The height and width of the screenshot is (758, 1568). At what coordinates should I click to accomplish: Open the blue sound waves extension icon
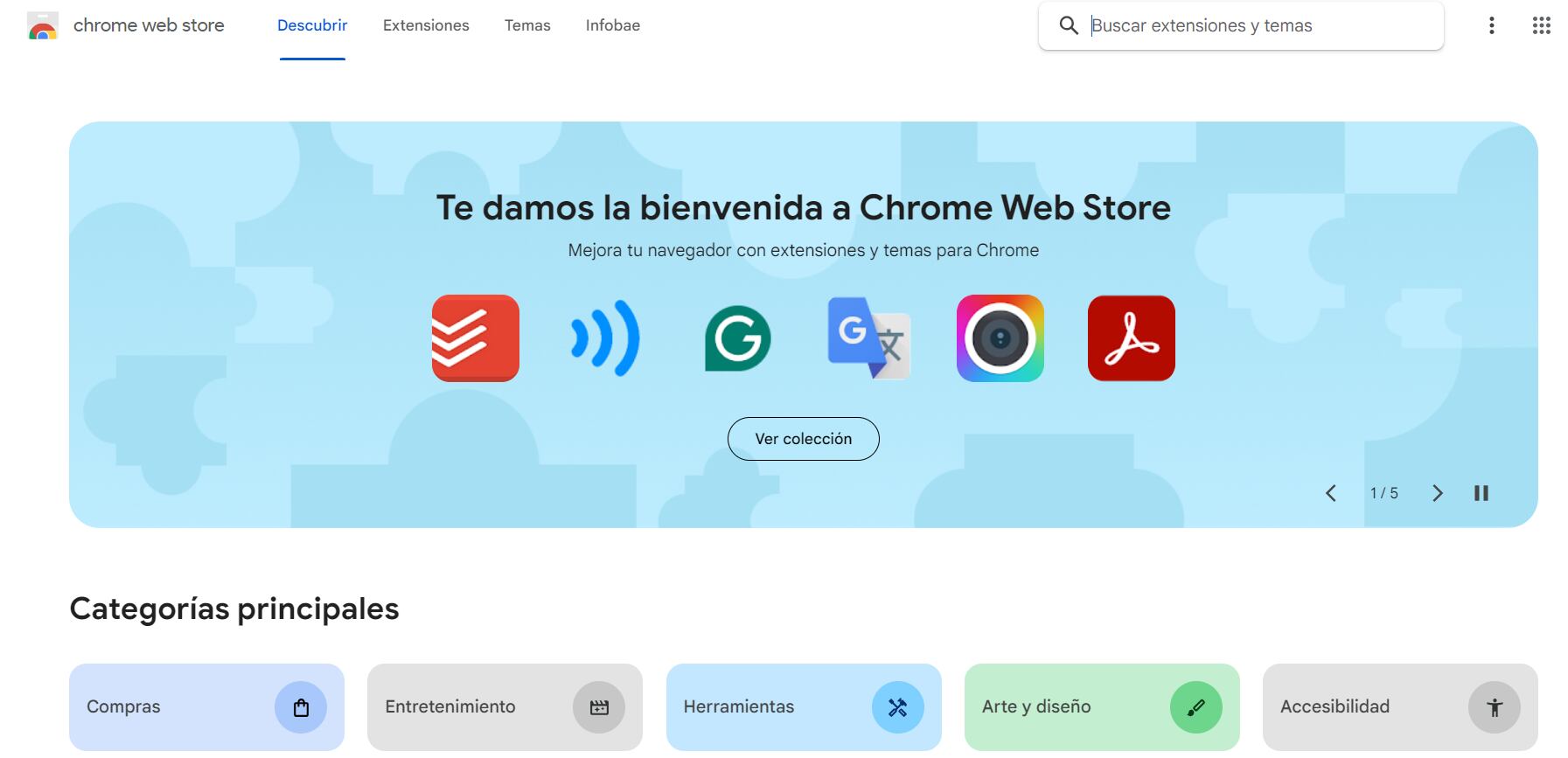tap(605, 338)
